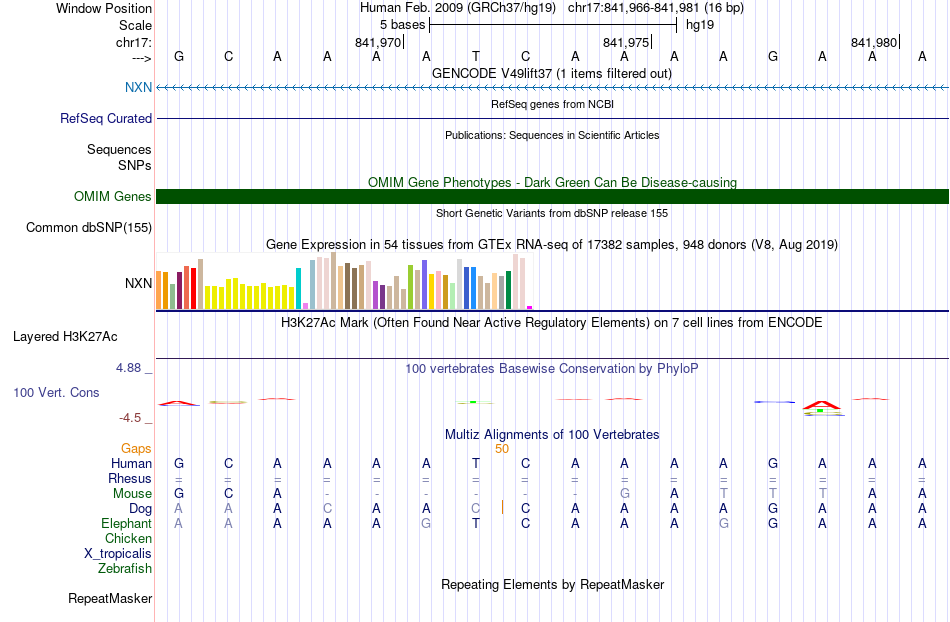Screen dimensions: 950x622
Task: Open the Common dbSNP(155) track label
Action: point(88,228)
